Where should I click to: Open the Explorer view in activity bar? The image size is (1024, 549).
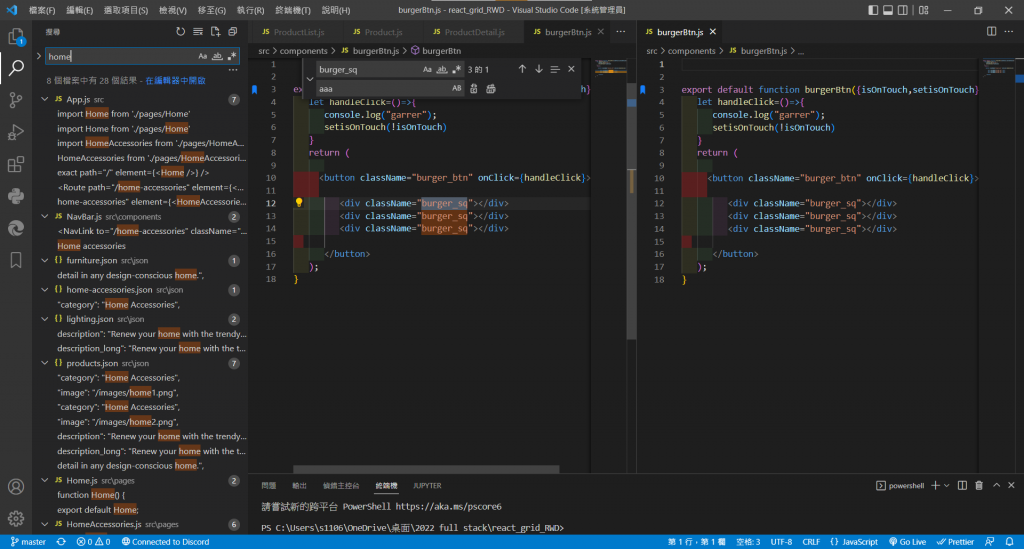tap(16, 36)
